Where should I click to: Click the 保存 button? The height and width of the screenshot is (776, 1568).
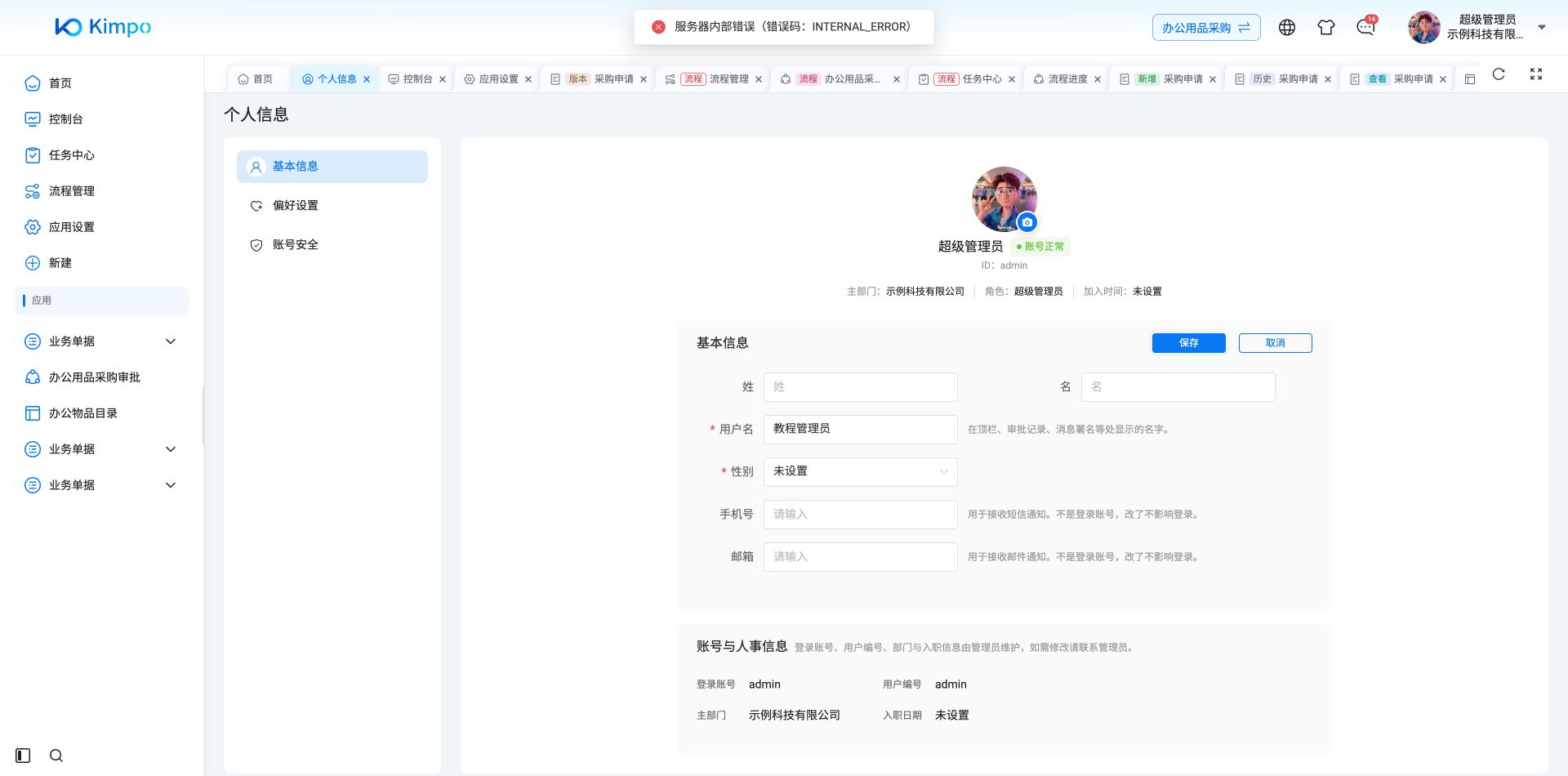1188,343
